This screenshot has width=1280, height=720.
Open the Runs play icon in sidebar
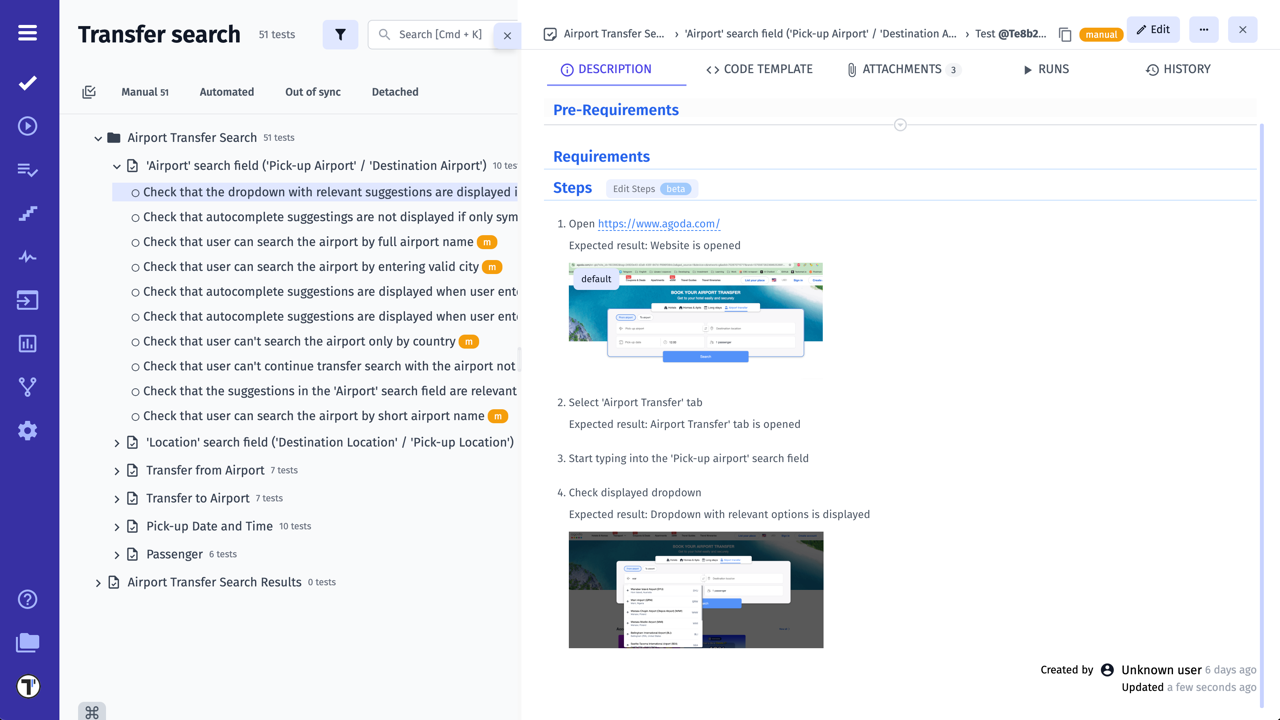[x=28, y=126]
